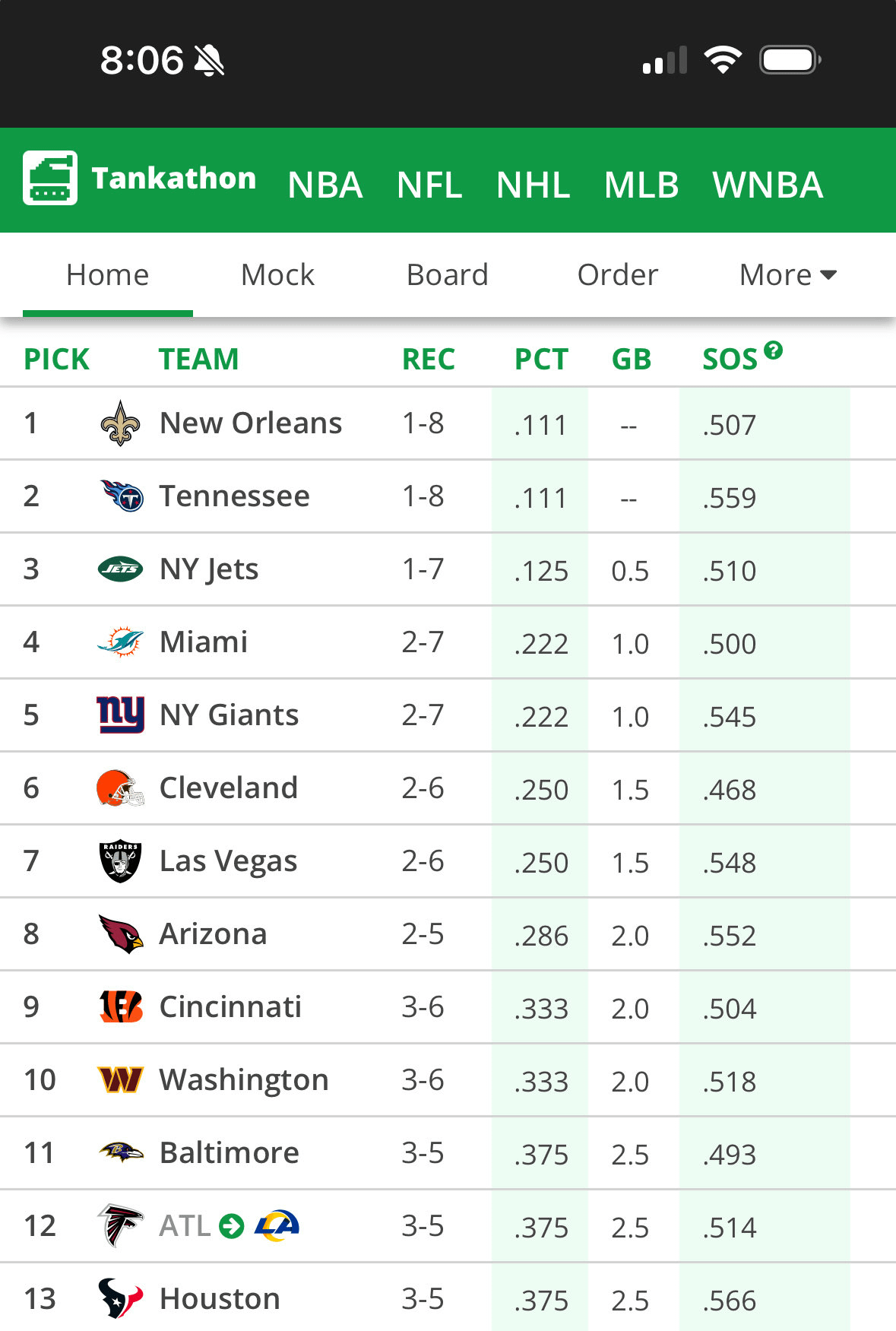Click the Tennessee Titans logo
The width and height of the screenshot is (896, 1331).
(122, 496)
